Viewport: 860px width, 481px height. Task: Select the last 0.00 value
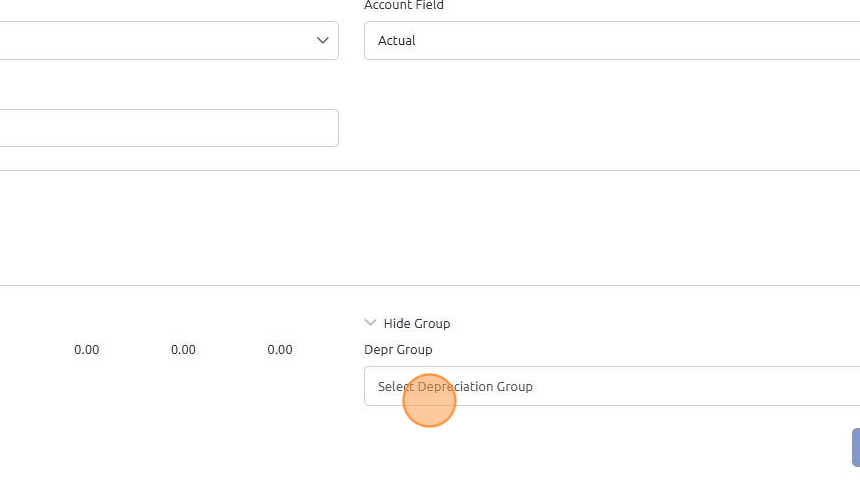(280, 350)
